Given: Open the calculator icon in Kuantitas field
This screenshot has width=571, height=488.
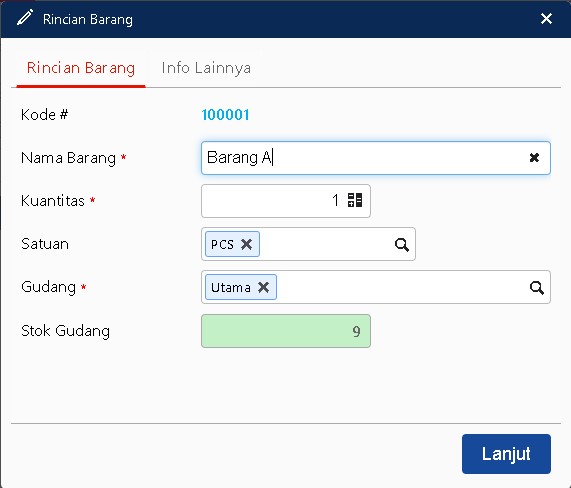Looking at the screenshot, I should click(x=355, y=200).
